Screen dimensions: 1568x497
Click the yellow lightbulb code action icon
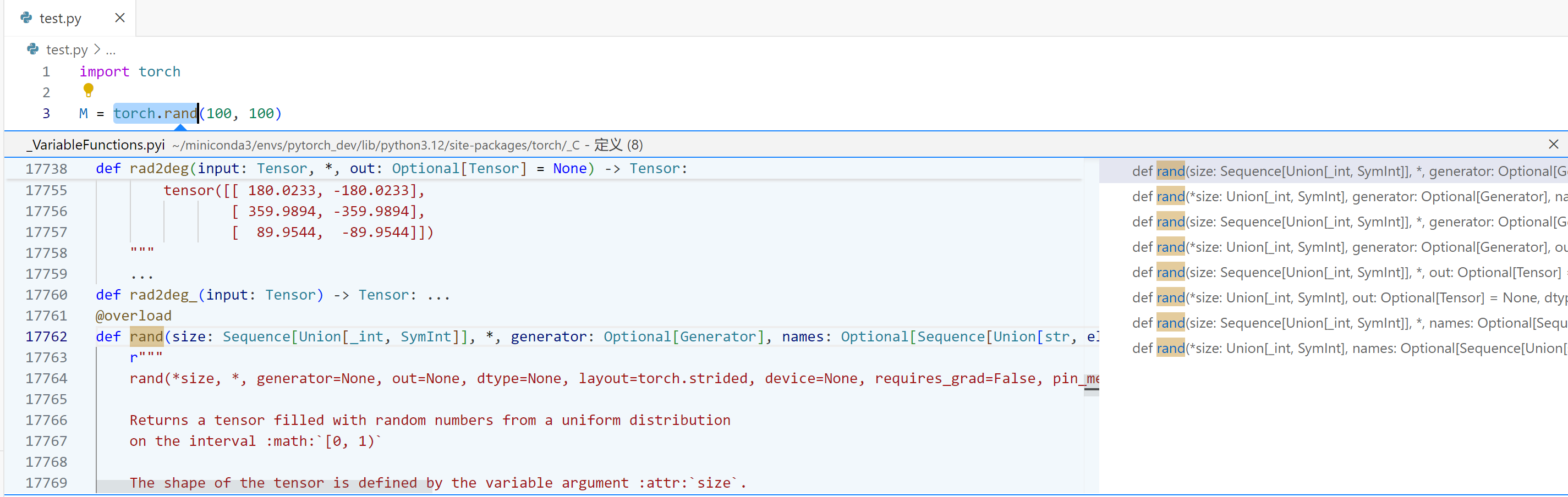88,91
